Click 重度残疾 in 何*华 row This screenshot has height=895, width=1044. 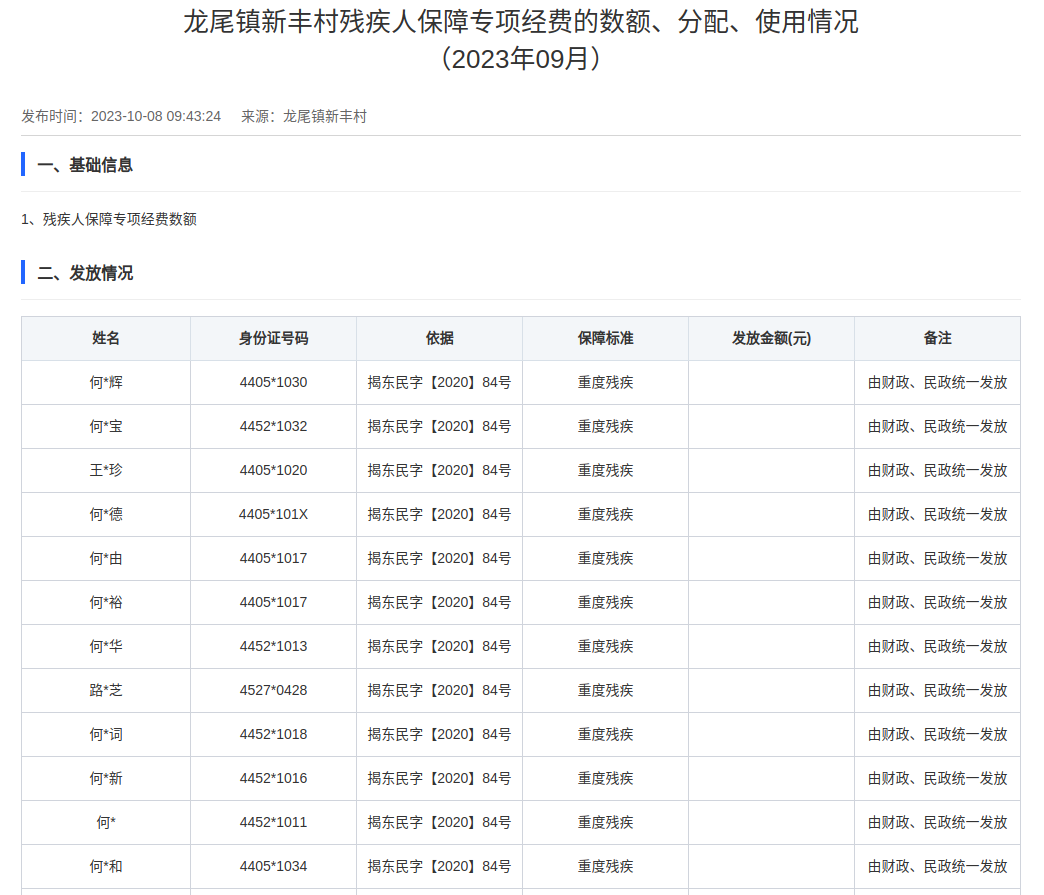pos(605,647)
